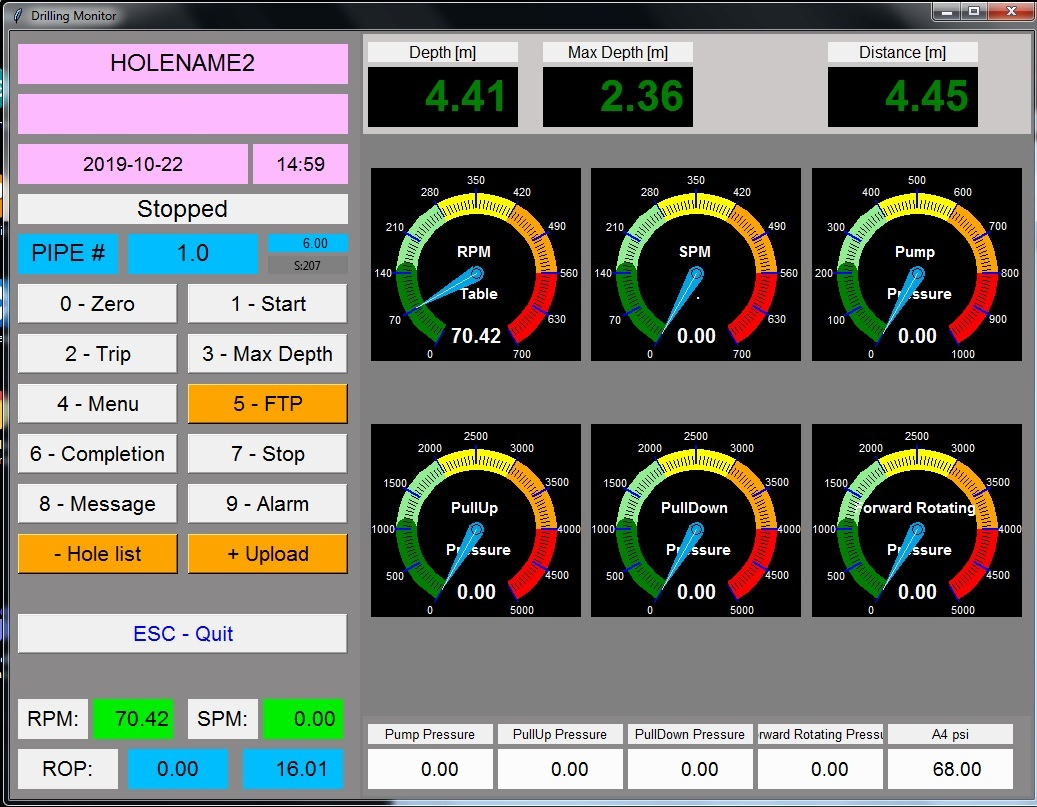The width and height of the screenshot is (1037, 807).
Task: Click the Forward Rotating Pressure gauge
Action: coord(917,521)
